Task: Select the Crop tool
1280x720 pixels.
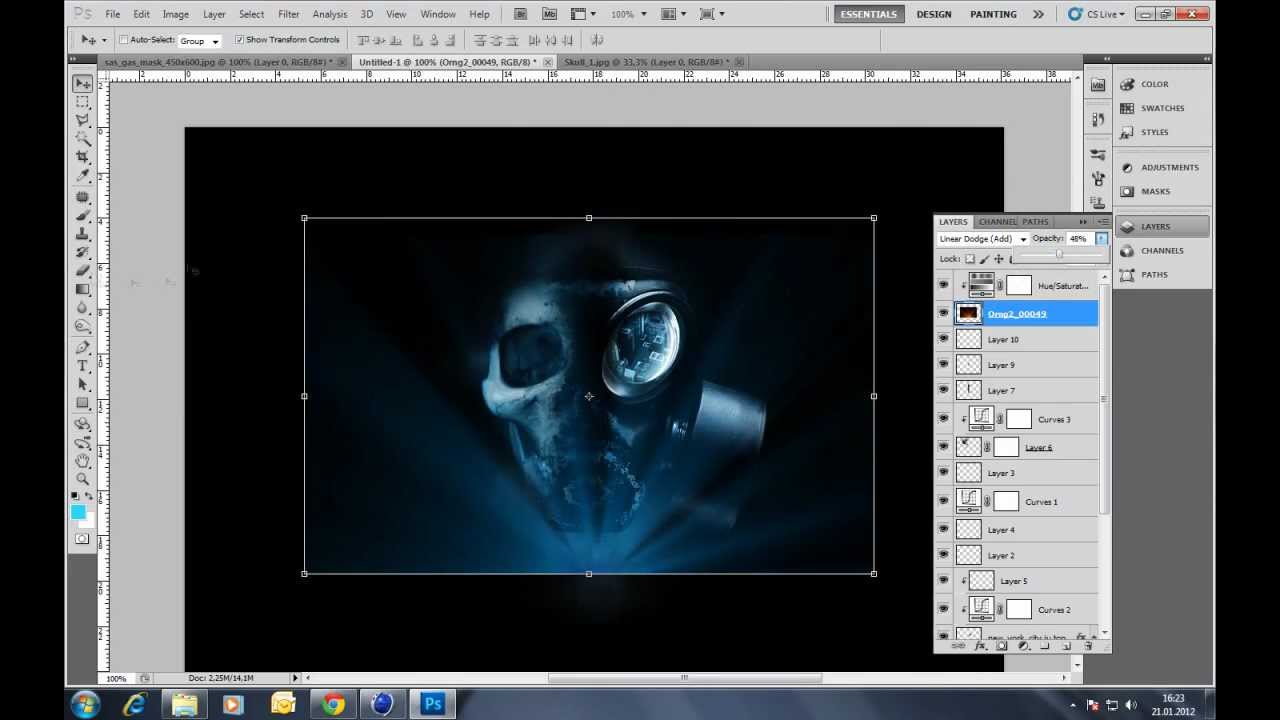Action: pyautogui.click(x=82, y=158)
